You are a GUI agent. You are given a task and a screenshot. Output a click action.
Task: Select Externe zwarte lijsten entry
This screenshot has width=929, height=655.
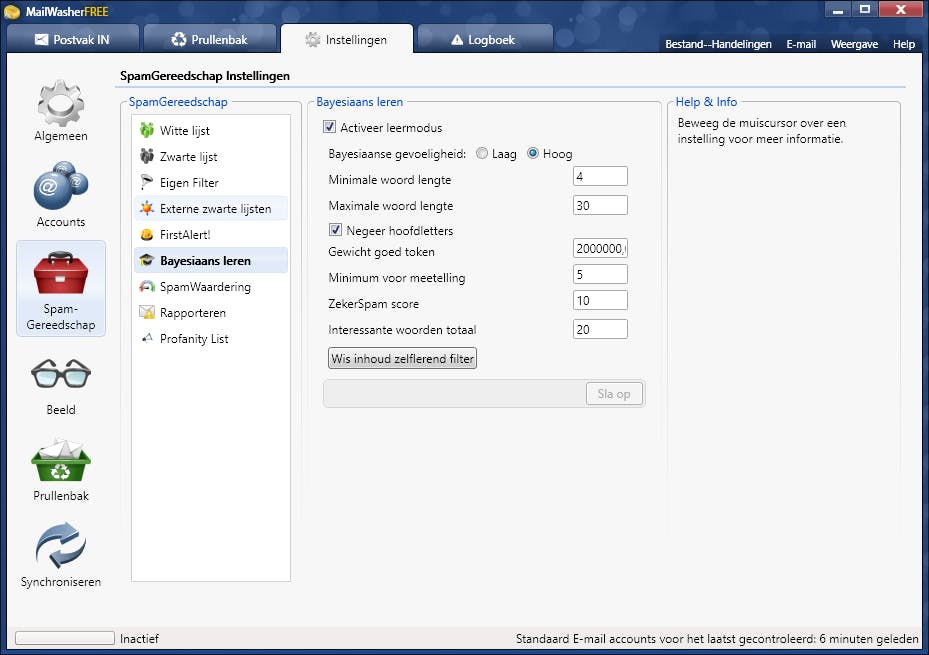[211, 208]
